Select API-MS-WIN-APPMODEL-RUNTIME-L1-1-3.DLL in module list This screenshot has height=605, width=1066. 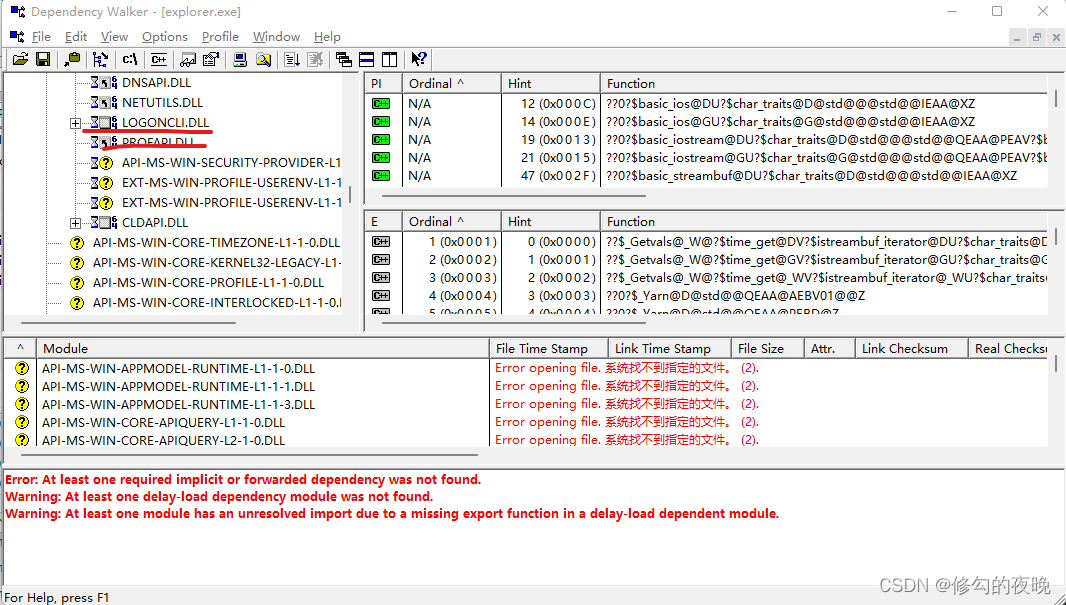(x=178, y=404)
